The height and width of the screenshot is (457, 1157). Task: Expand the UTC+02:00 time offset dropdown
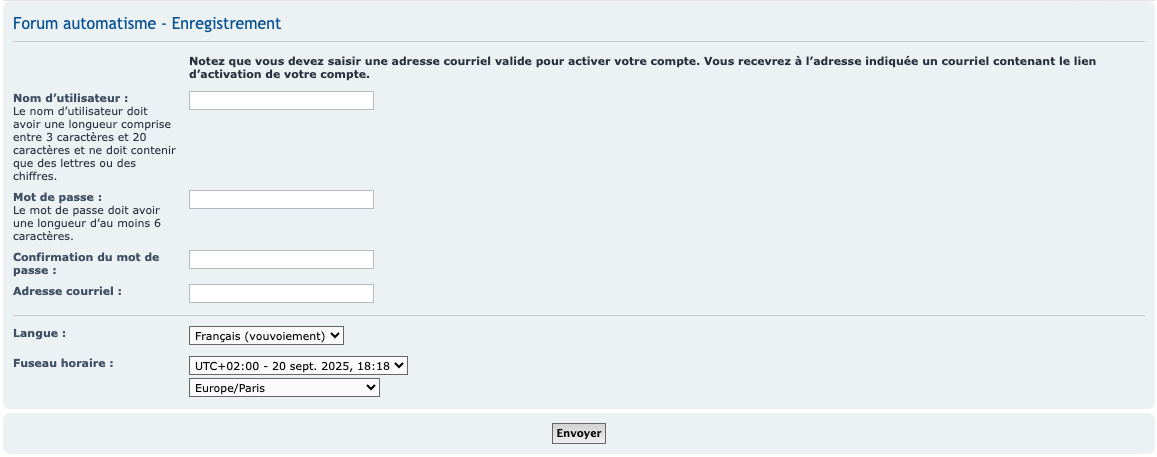(298, 366)
